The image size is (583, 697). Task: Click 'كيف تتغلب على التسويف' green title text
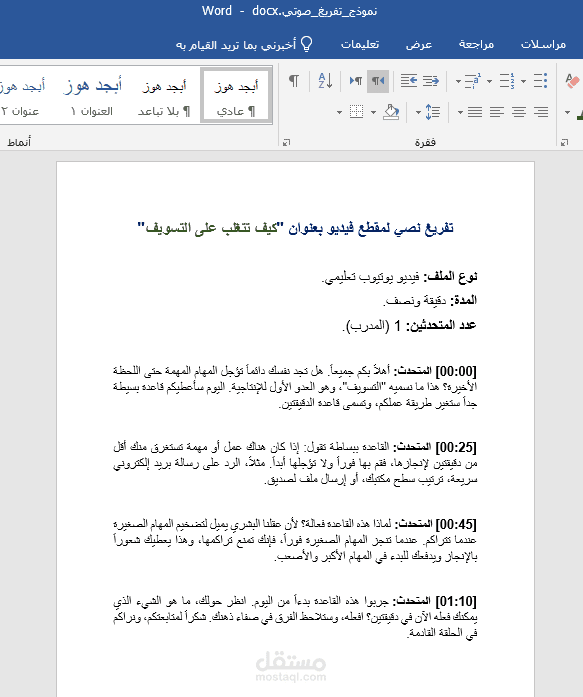(212, 228)
